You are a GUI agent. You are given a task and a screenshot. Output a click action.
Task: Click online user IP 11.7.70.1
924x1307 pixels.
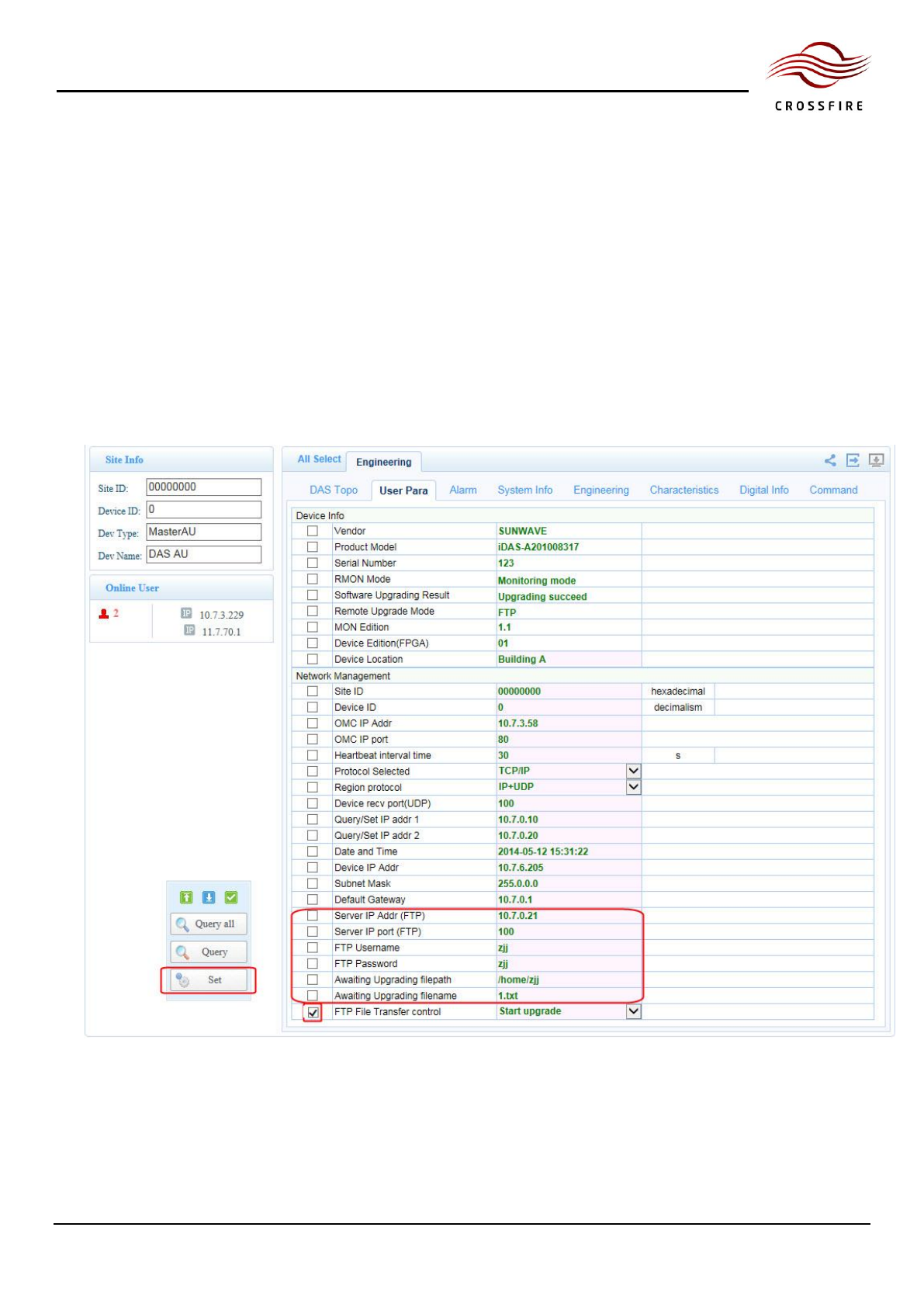click(221, 632)
